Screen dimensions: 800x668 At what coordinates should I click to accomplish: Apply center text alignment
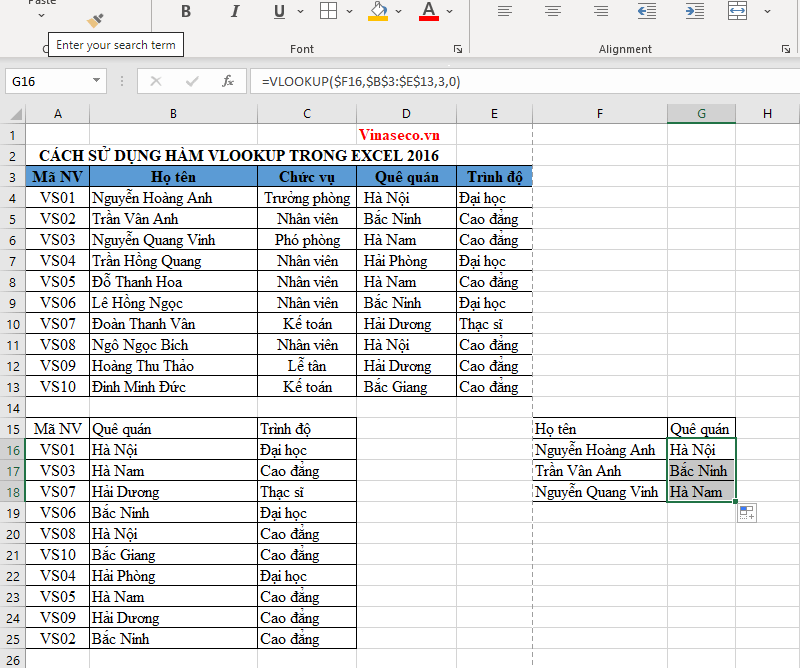coord(551,12)
